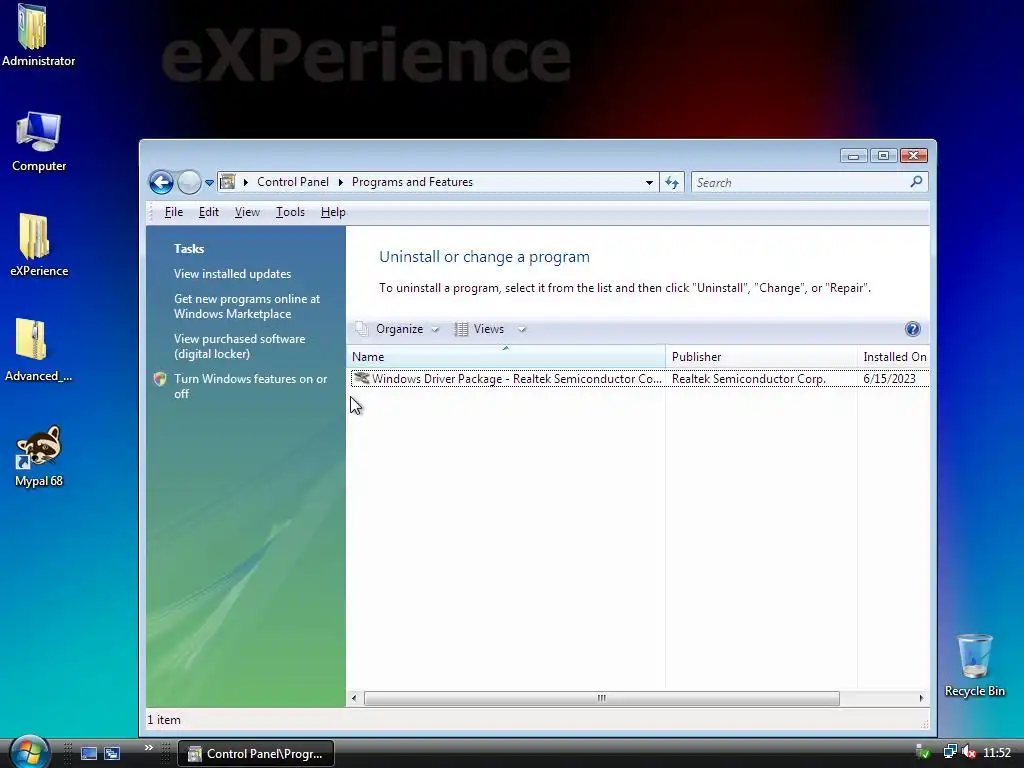1024x768 pixels.
Task: Open View installed updates
Action: pos(232,274)
